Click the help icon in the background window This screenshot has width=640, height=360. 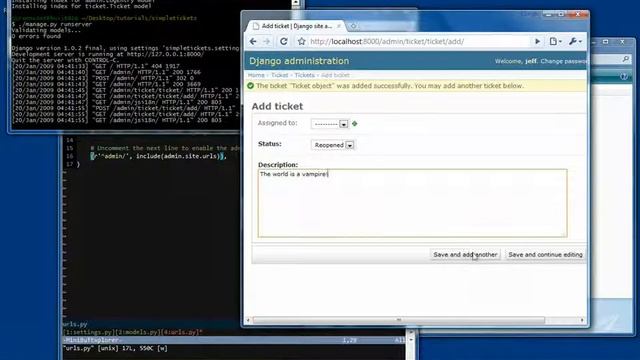623,76
